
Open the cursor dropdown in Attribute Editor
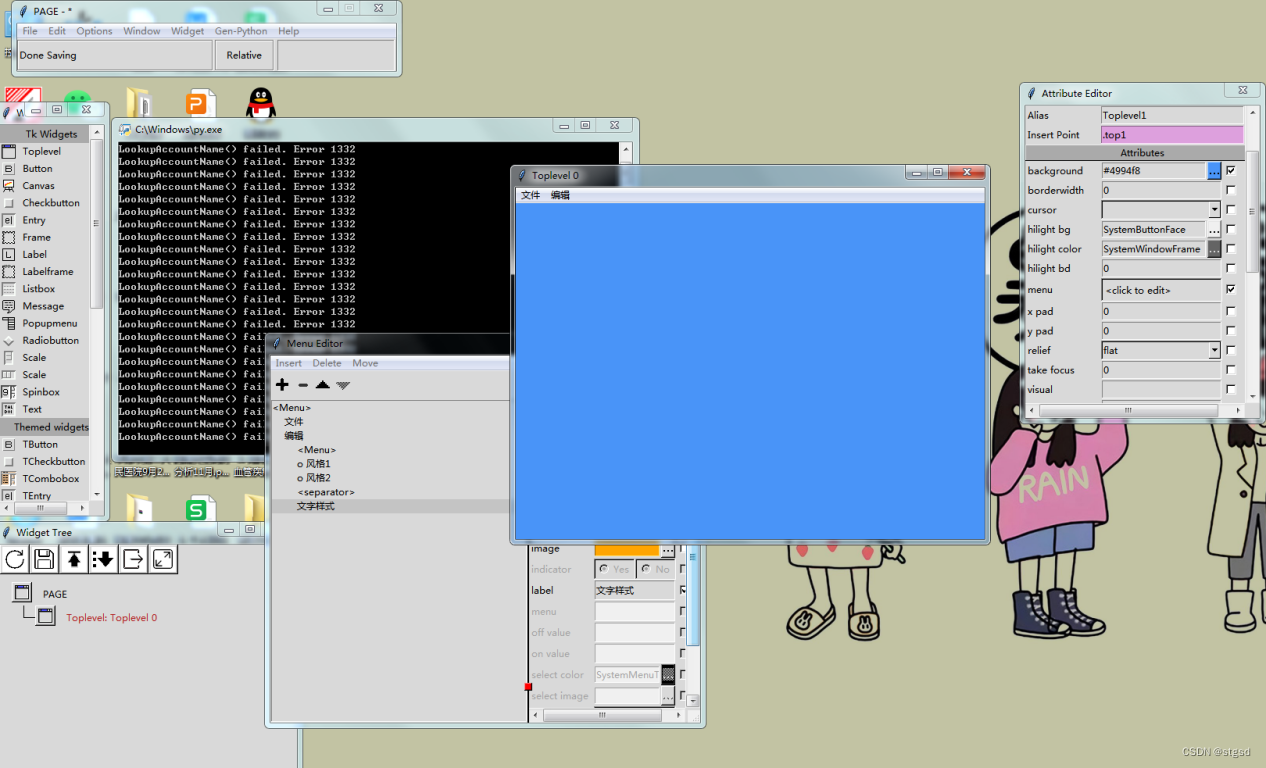(1214, 210)
